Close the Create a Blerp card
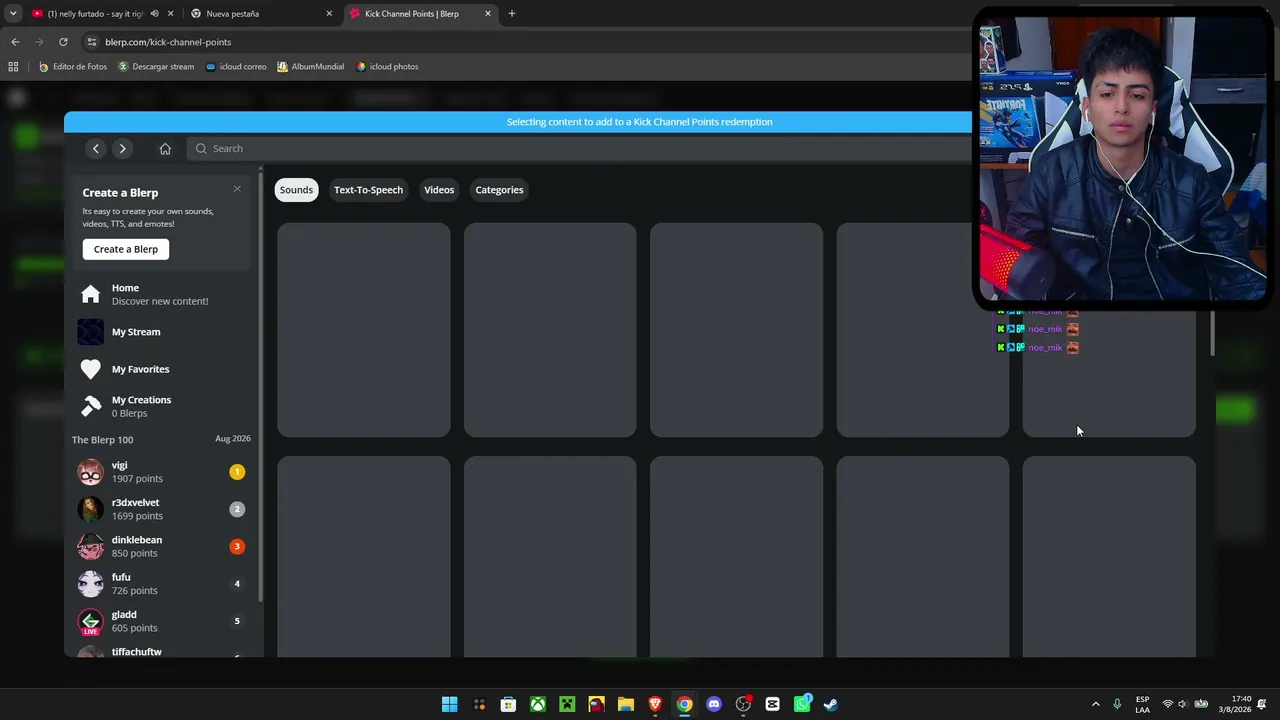This screenshot has width=1280, height=720. click(237, 189)
